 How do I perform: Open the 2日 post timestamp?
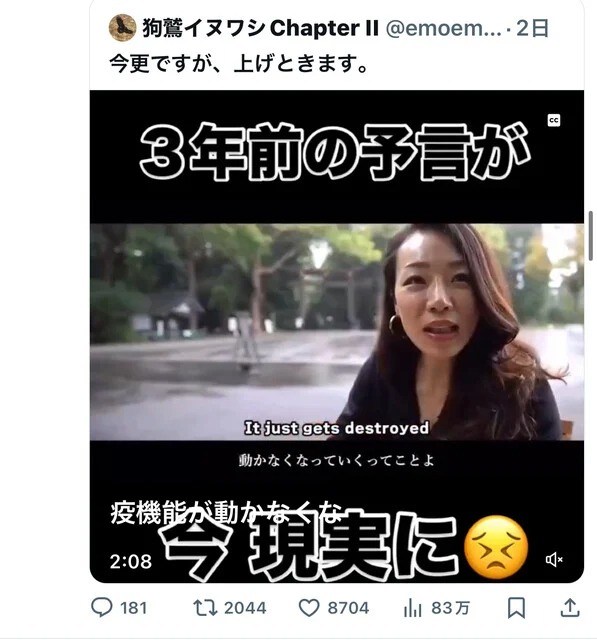532,28
